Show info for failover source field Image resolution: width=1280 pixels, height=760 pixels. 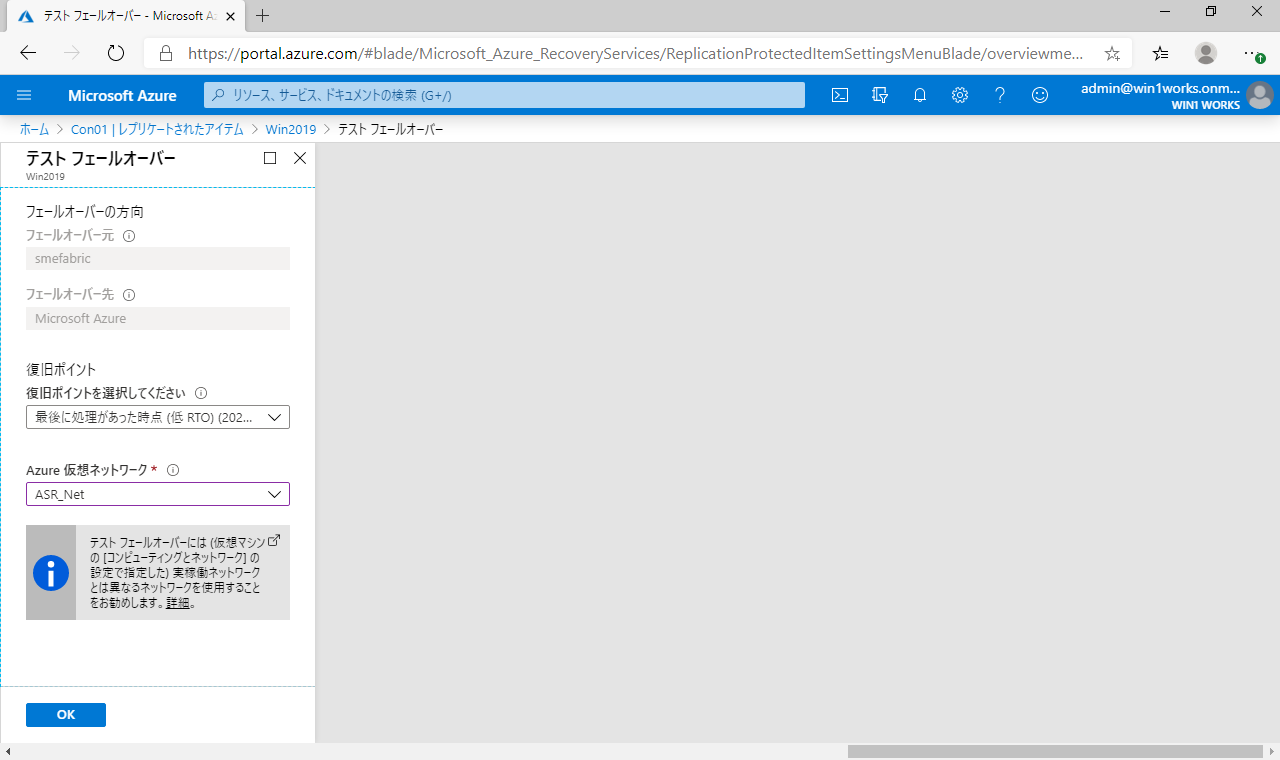tap(129, 237)
